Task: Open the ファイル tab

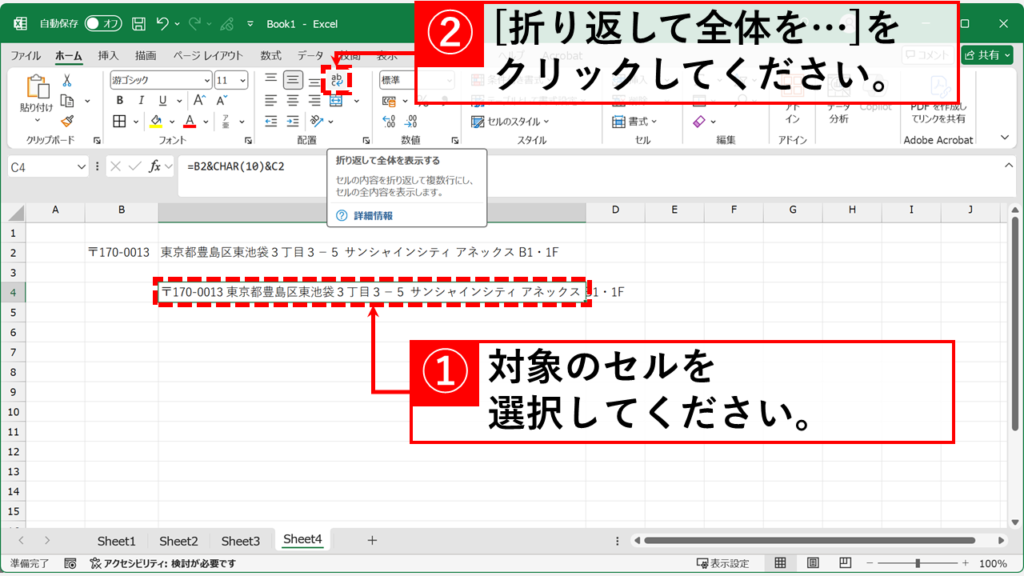Action: pyautogui.click(x=25, y=56)
